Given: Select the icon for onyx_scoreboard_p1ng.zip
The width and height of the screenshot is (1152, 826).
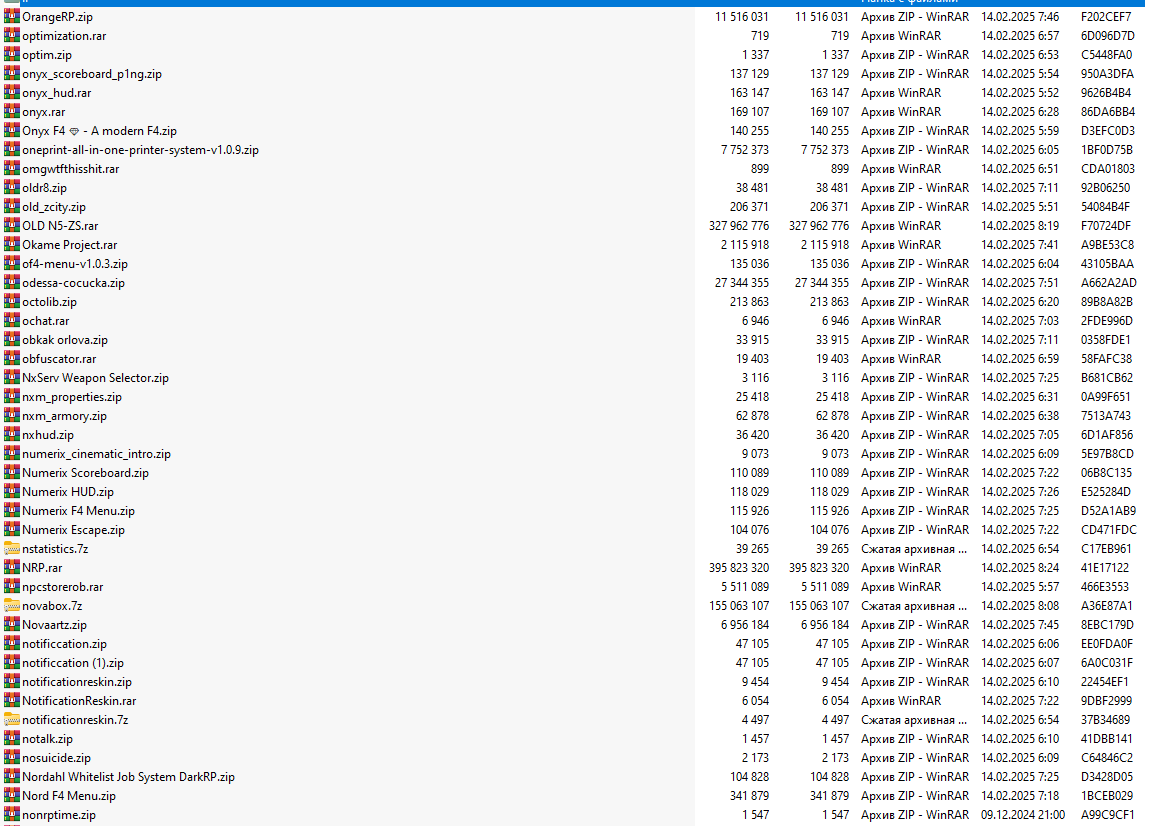Looking at the screenshot, I should pos(12,73).
